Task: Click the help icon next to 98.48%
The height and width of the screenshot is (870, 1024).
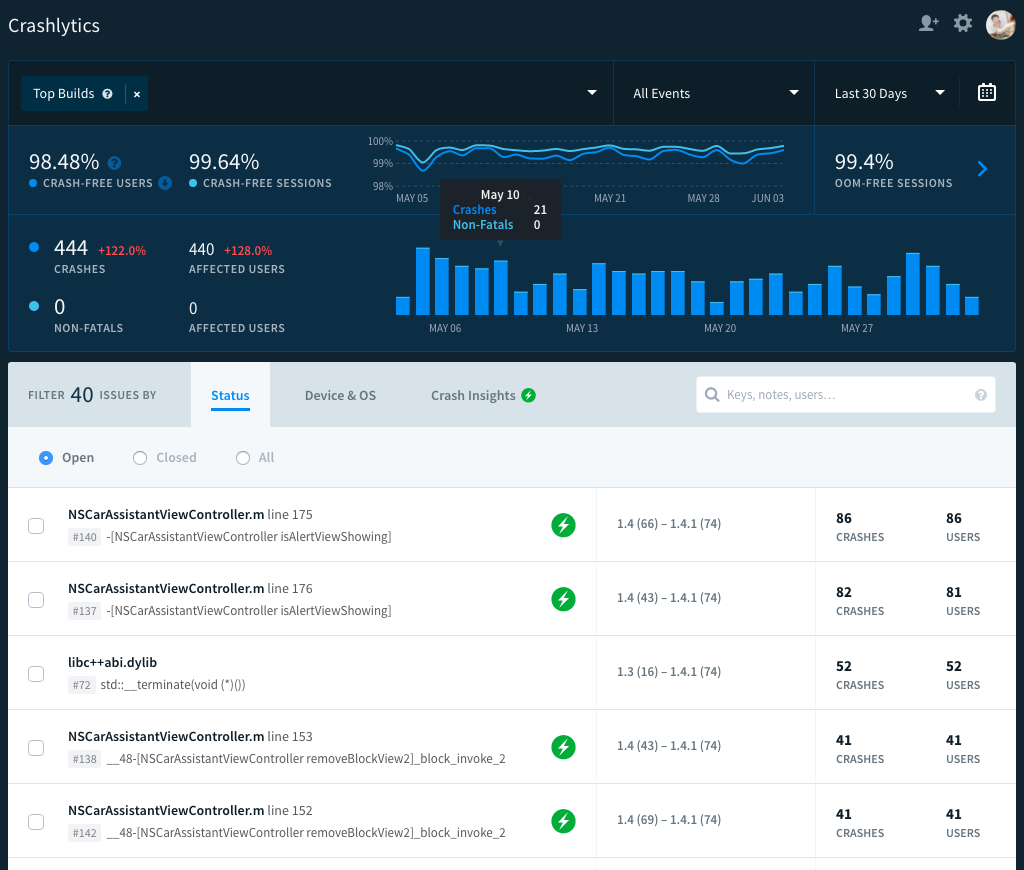Action: coord(114,163)
